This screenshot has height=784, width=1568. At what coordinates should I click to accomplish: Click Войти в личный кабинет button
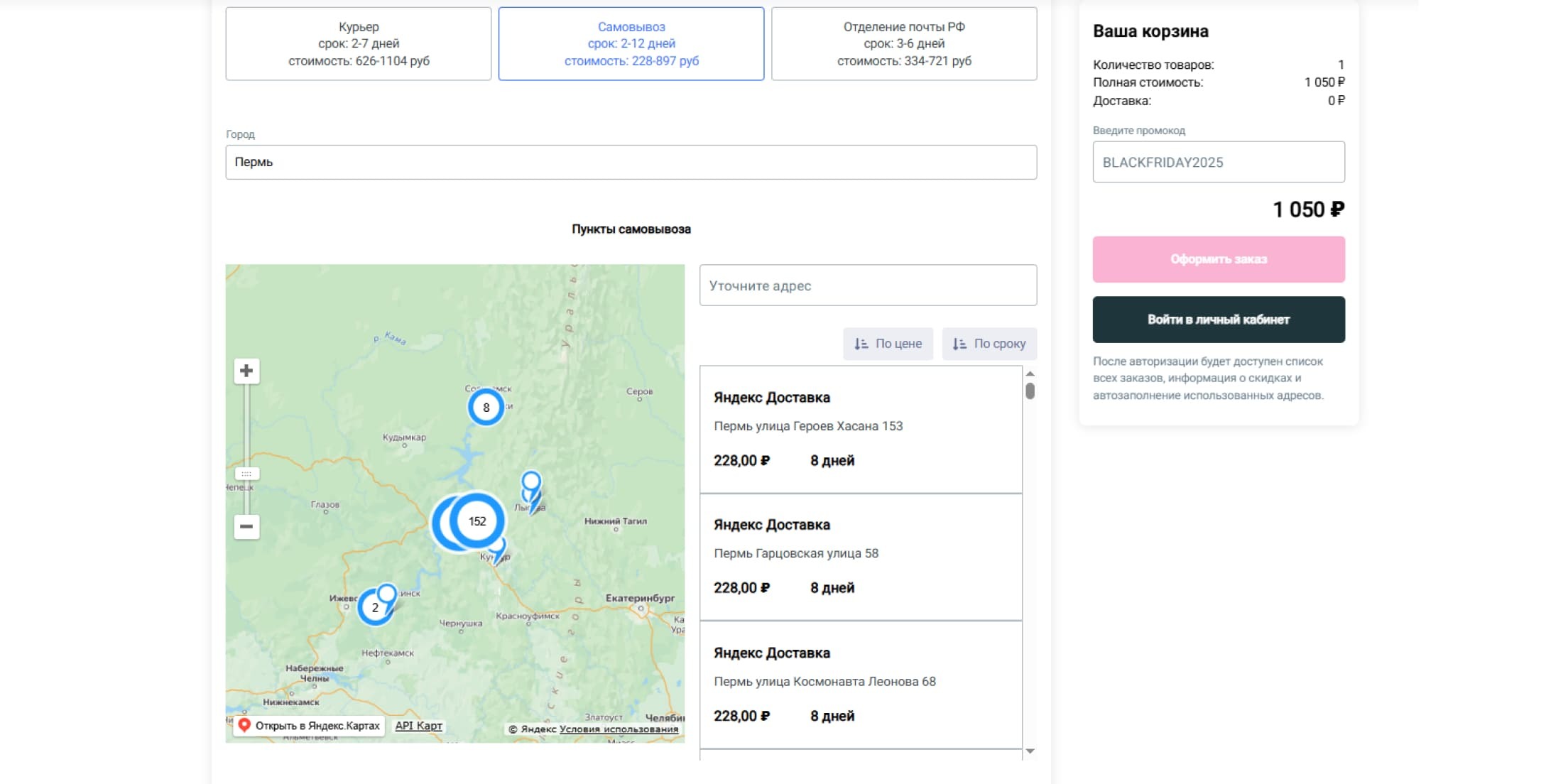point(1219,320)
